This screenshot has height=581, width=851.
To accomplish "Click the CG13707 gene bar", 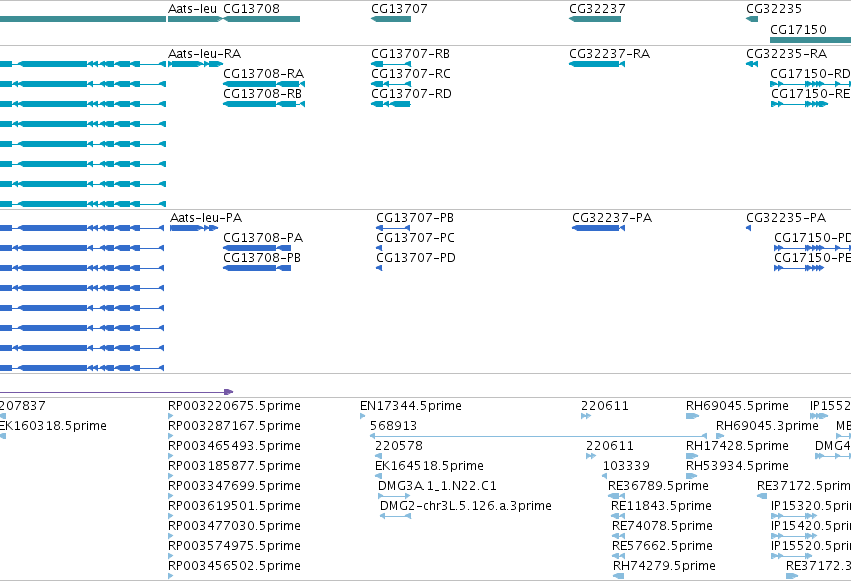I will (391, 19).
